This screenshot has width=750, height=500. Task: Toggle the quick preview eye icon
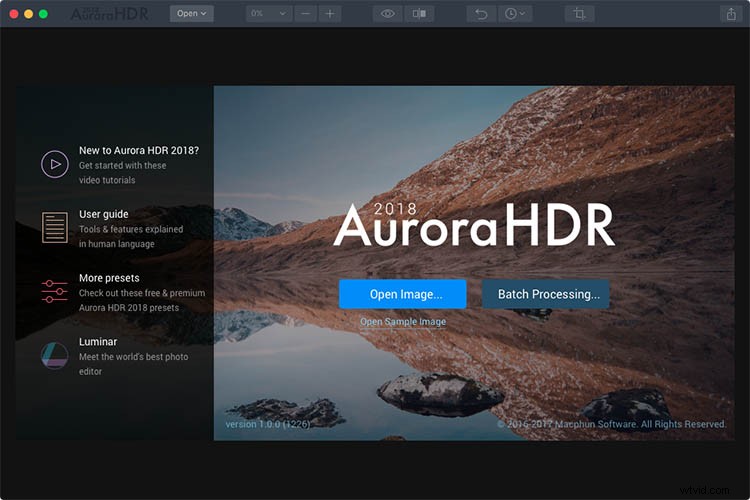(387, 13)
